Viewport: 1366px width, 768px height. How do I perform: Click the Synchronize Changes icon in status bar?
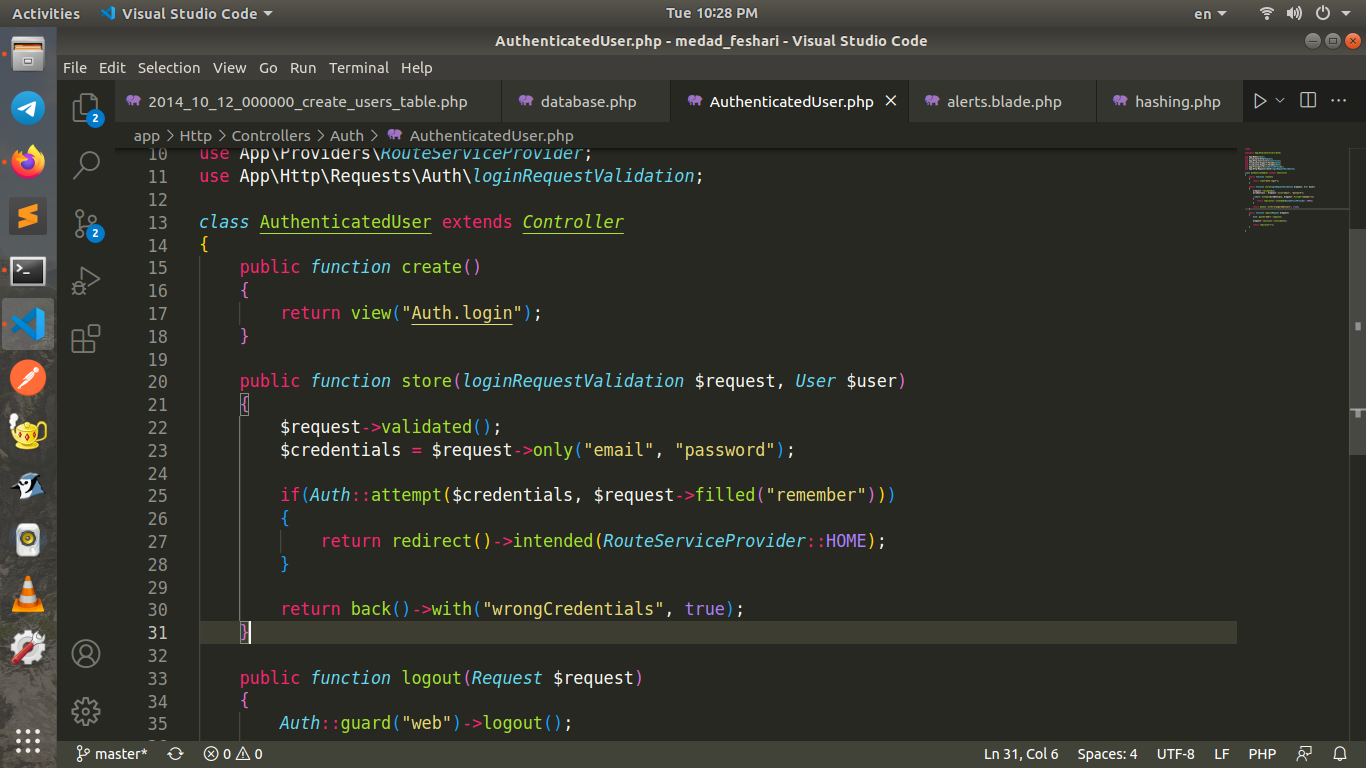pyautogui.click(x=176, y=754)
